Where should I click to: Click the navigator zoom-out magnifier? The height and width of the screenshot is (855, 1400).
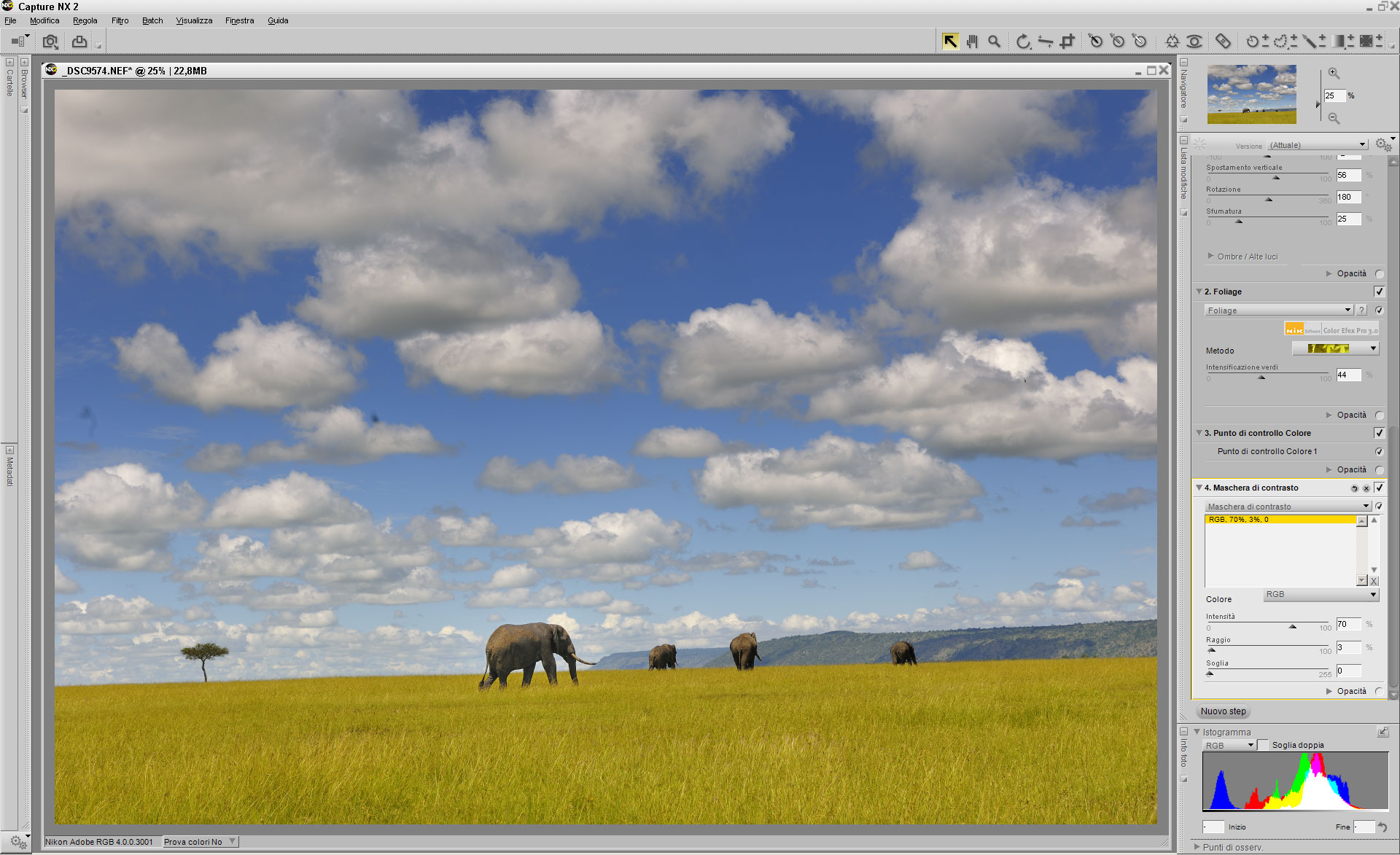click(x=1334, y=118)
